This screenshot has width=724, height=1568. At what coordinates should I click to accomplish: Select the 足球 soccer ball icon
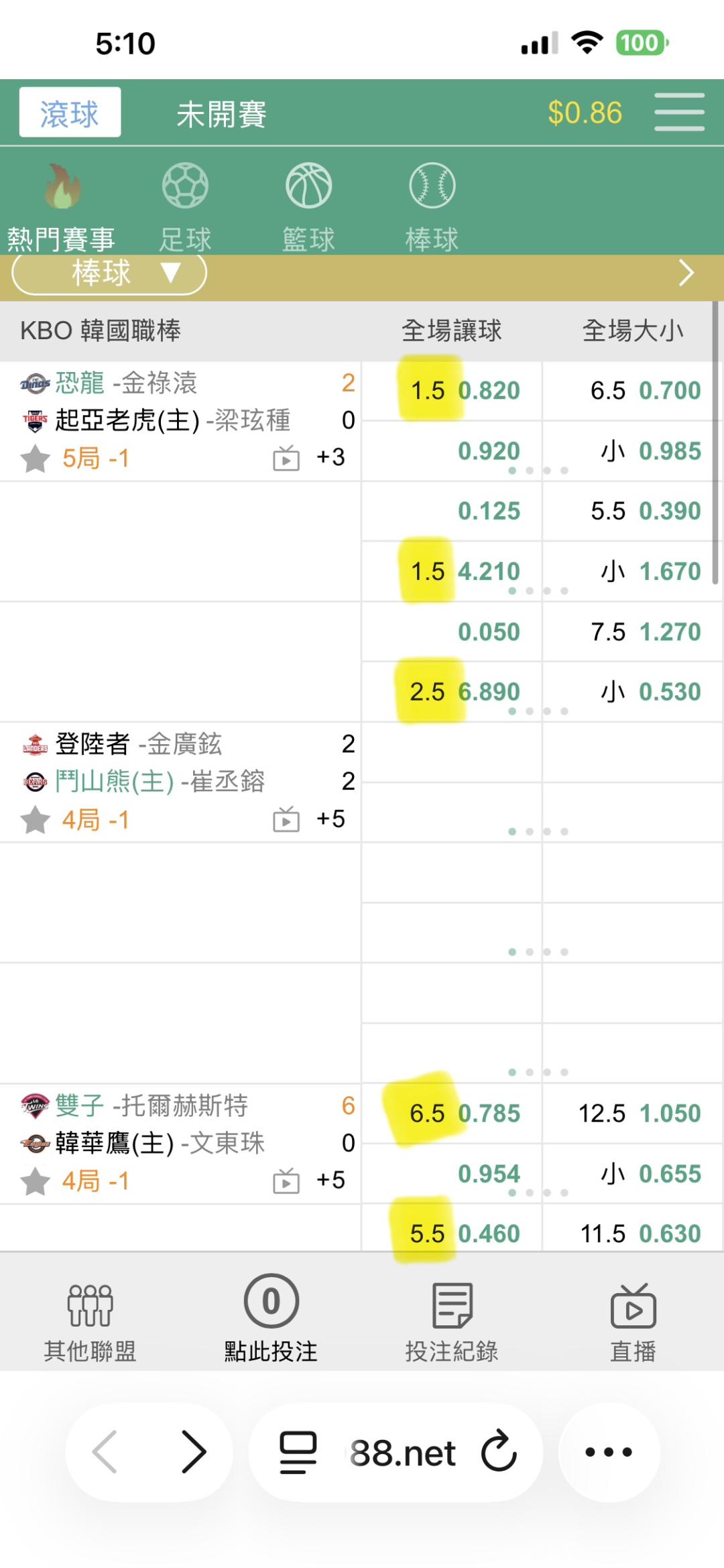pos(185,186)
